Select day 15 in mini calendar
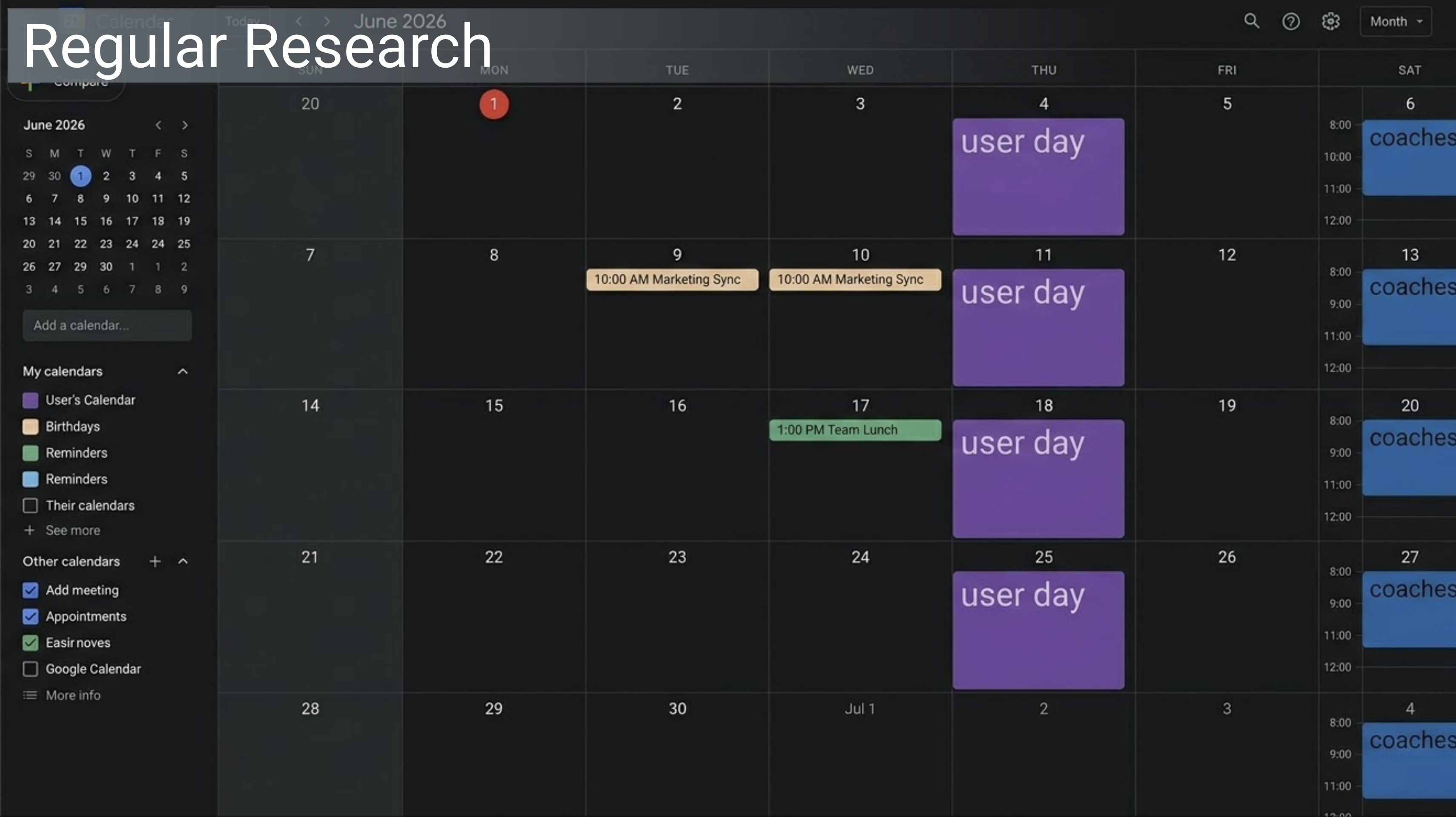This screenshot has width=1456, height=817. pyautogui.click(x=80, y=221)
